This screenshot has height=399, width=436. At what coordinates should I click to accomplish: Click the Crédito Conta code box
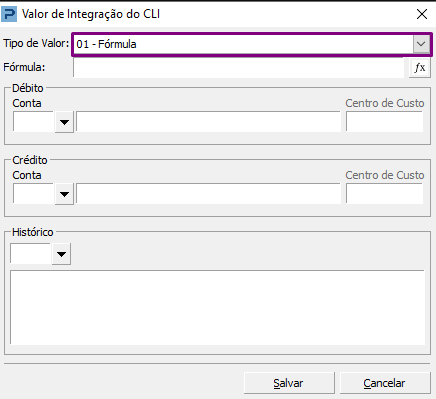[34, 194]
